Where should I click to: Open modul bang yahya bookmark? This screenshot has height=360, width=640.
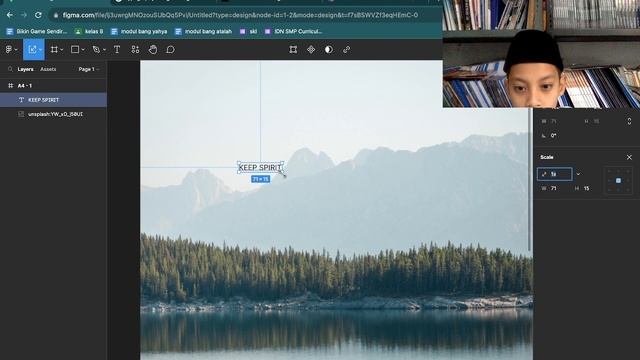click(x=139, y=31)
